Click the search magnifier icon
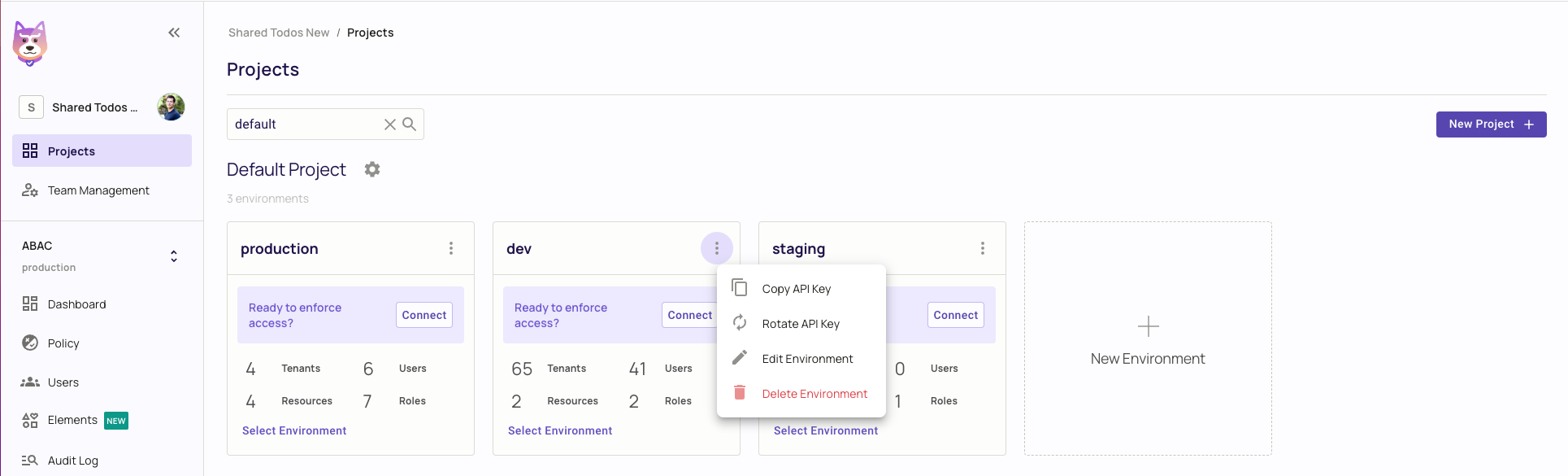 pyautogui.click(x=410, y=124)
